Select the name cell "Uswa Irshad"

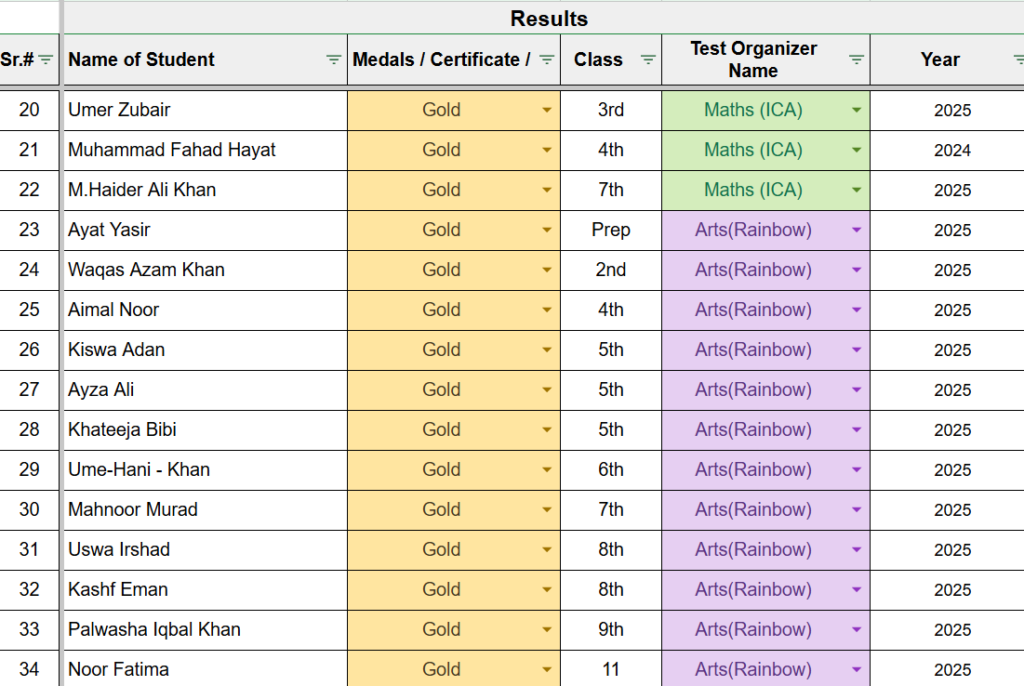(x=200, y=549)
